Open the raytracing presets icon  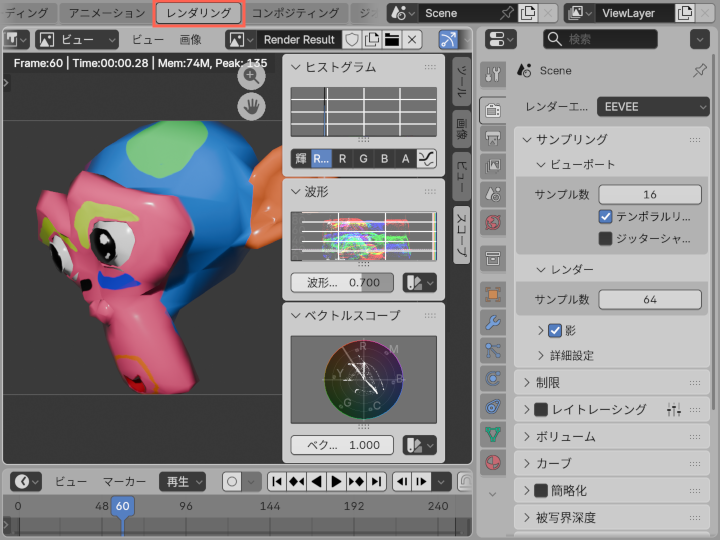(x=674, y=409)
